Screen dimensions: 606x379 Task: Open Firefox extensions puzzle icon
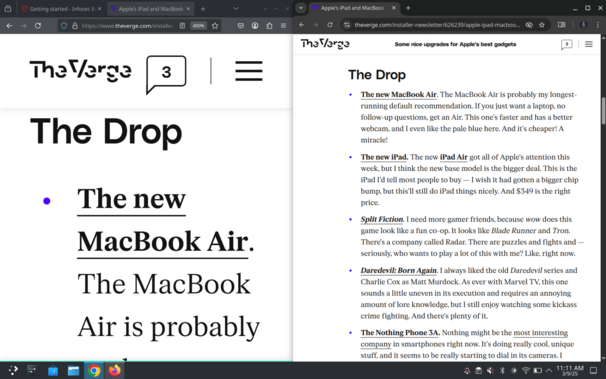coord(269,25)
